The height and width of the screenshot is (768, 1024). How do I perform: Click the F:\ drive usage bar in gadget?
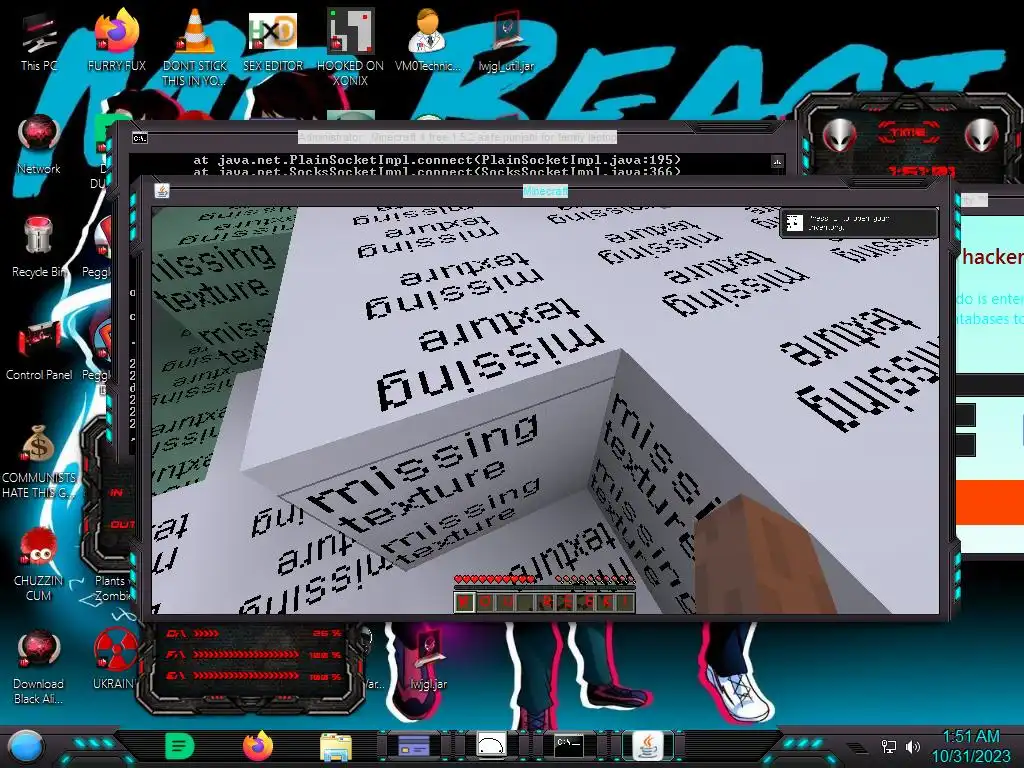(255, 654)
